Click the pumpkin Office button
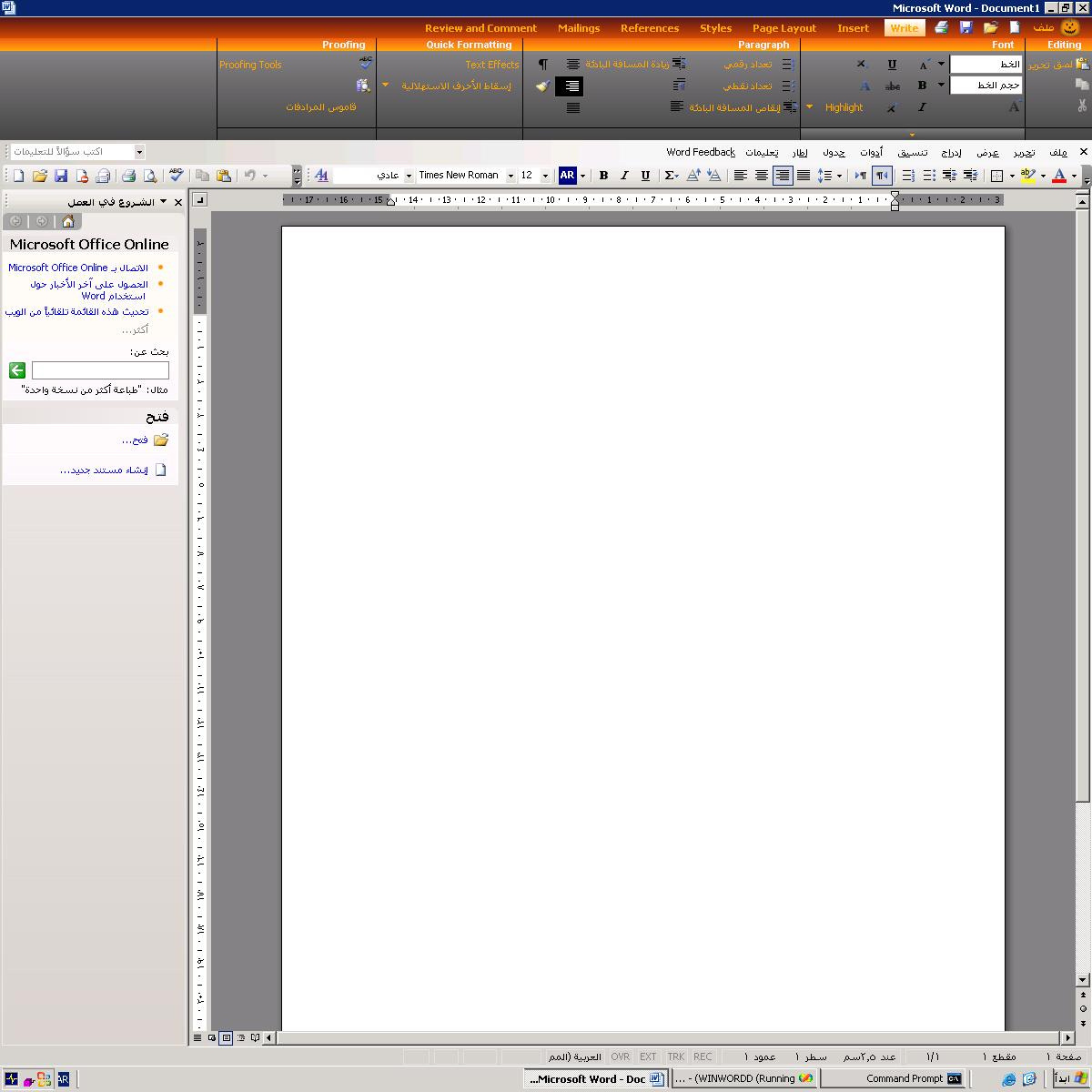1092x1092 pixels. [1070, 27]
